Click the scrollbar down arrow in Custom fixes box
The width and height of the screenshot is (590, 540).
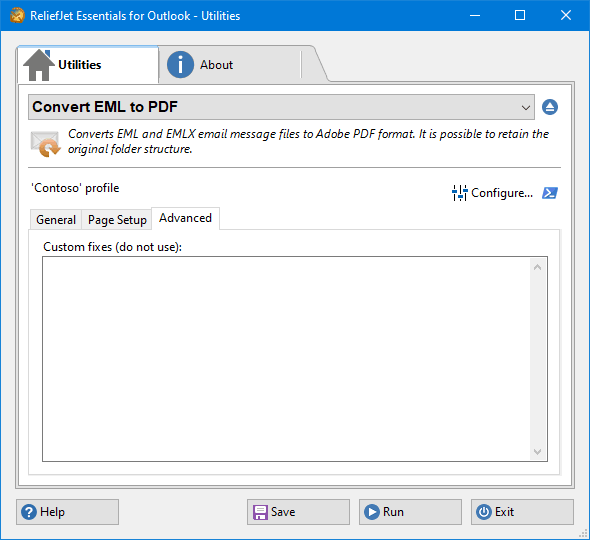point(537,452)
